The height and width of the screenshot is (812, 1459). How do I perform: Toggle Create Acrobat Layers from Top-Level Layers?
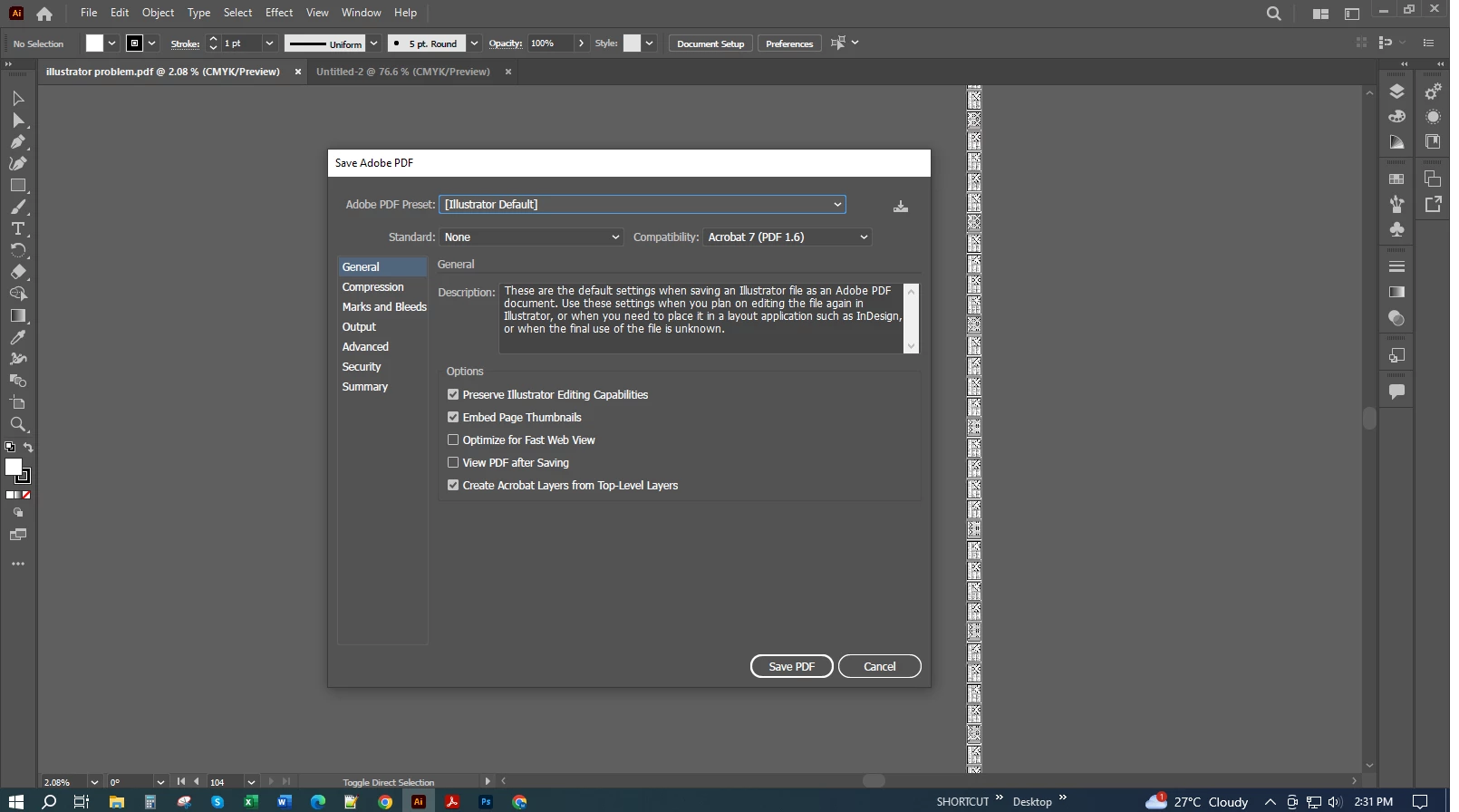coord(453,486)
